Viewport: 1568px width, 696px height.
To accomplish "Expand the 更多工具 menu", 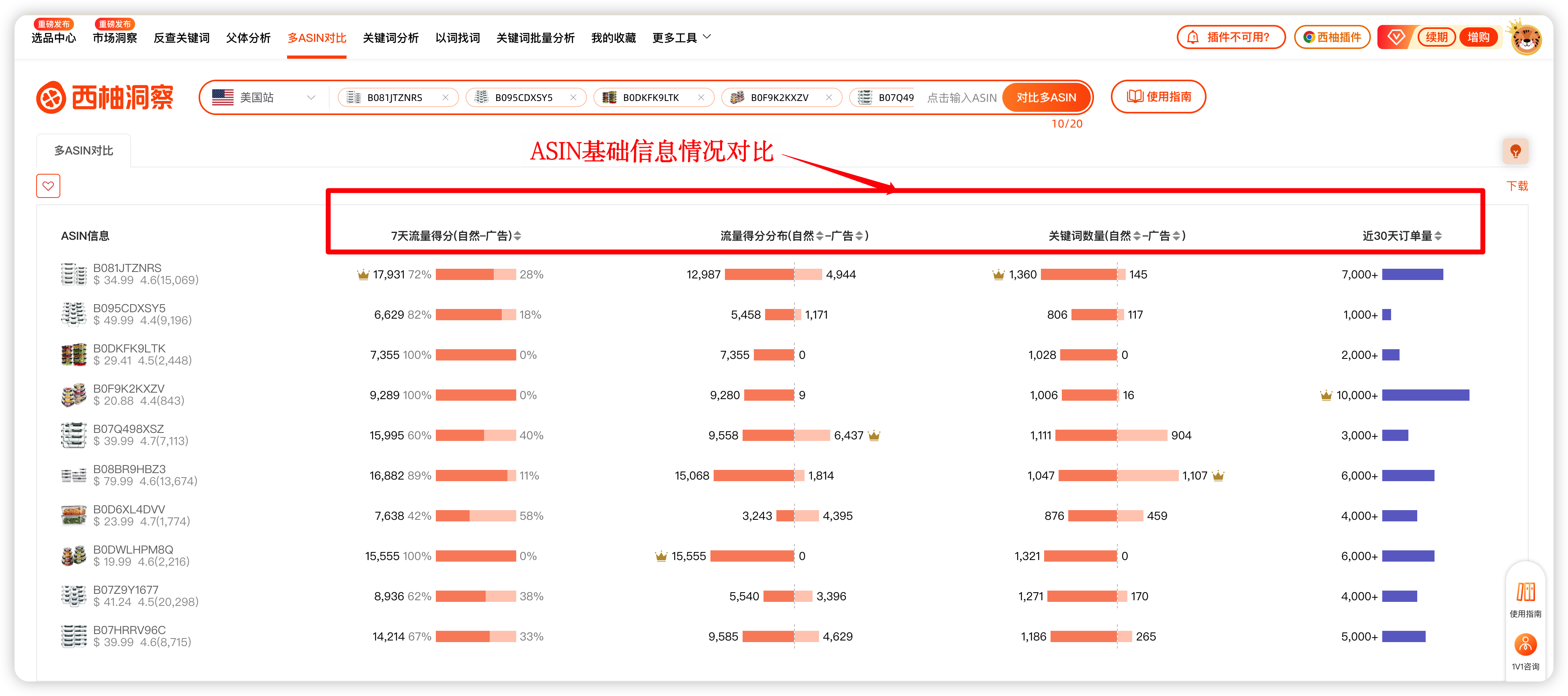I will point(681,38).
